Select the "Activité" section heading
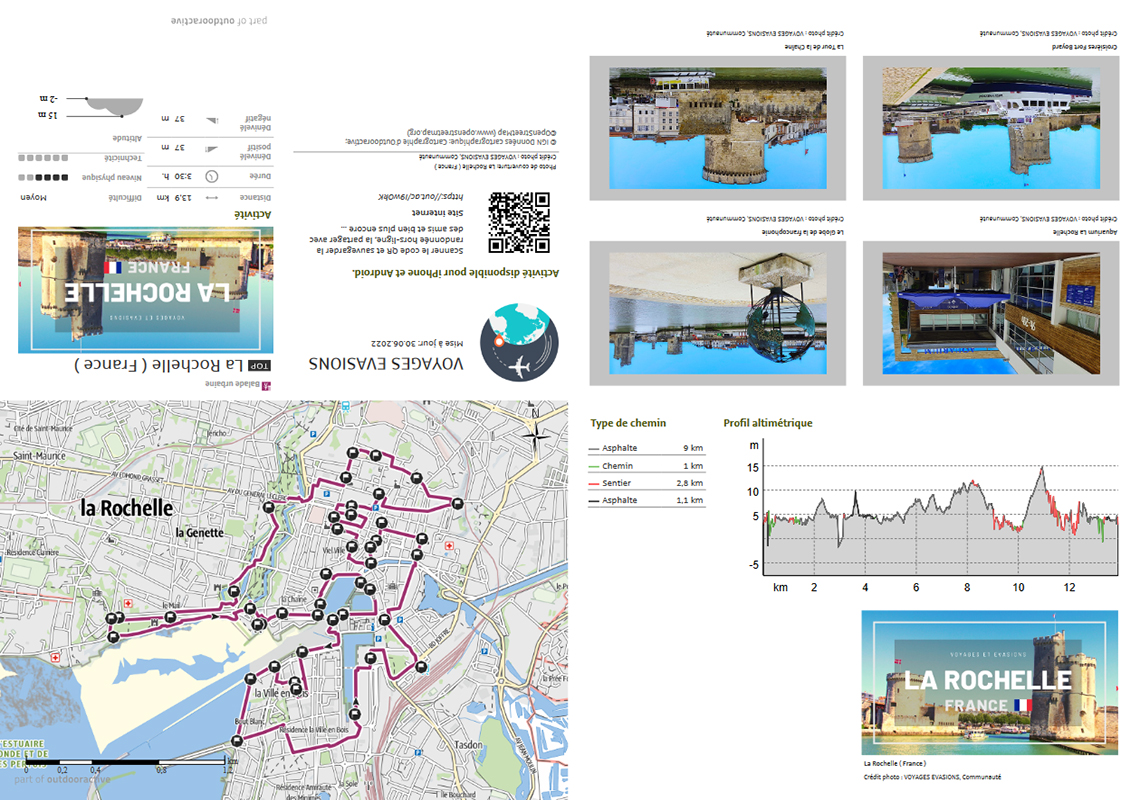 tap(252, 215)
